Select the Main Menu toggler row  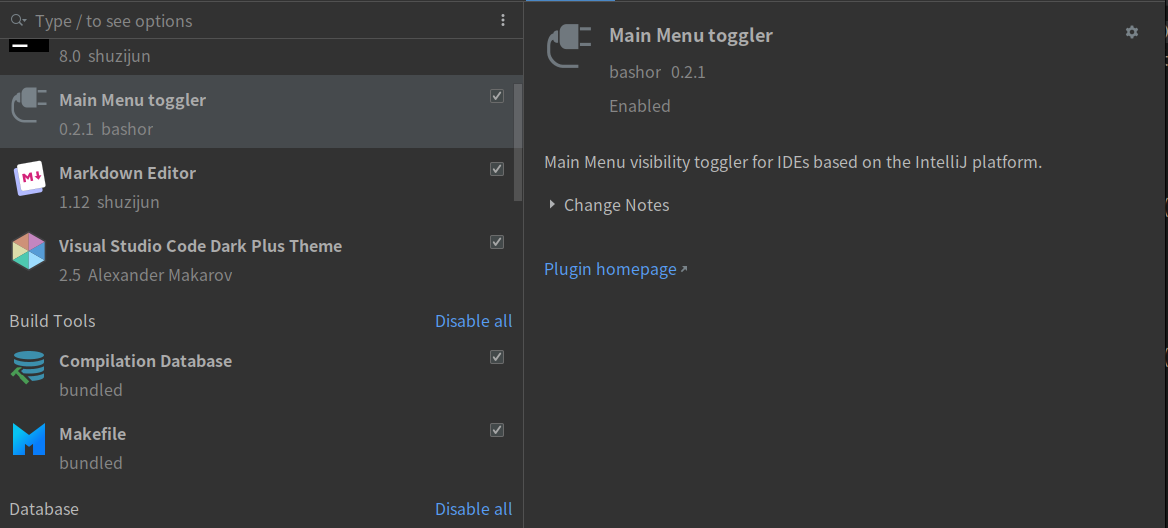[x=257, y=113]
